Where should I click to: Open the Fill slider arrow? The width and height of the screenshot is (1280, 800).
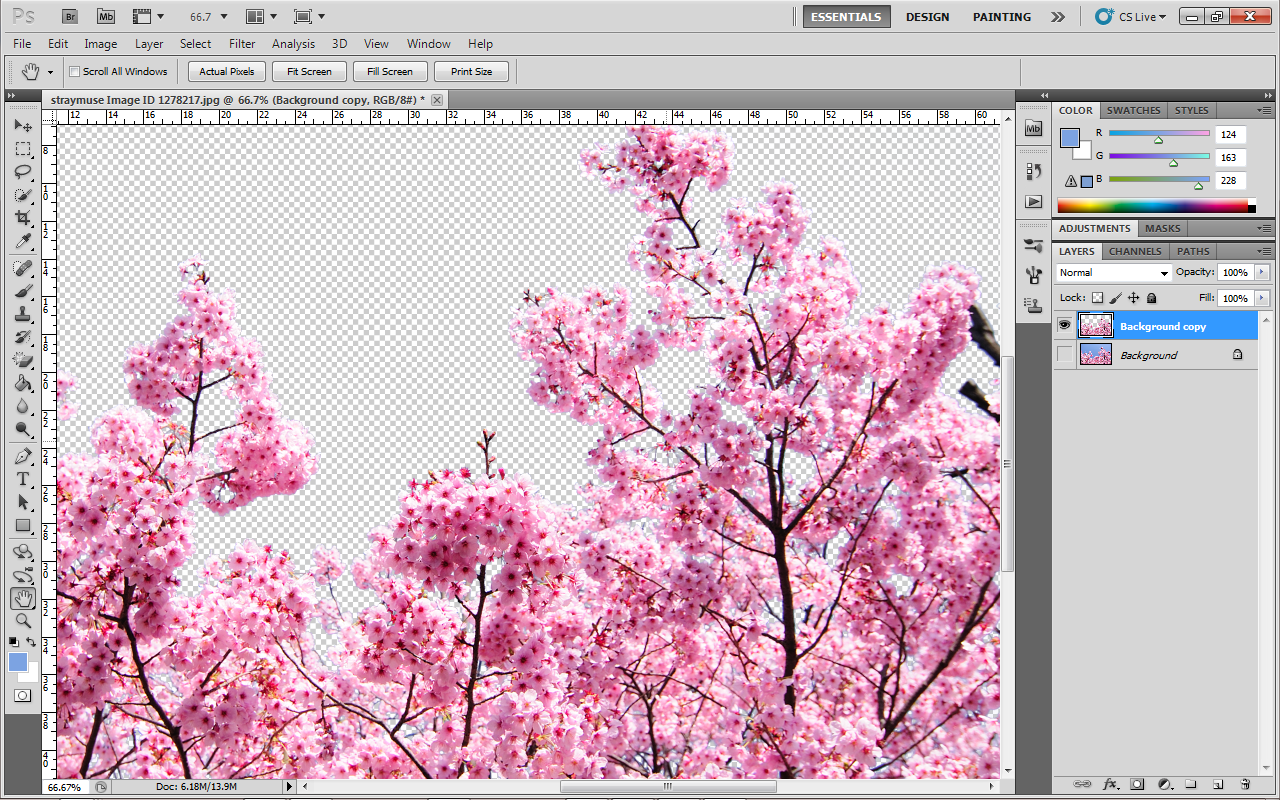pos(1261,298)
